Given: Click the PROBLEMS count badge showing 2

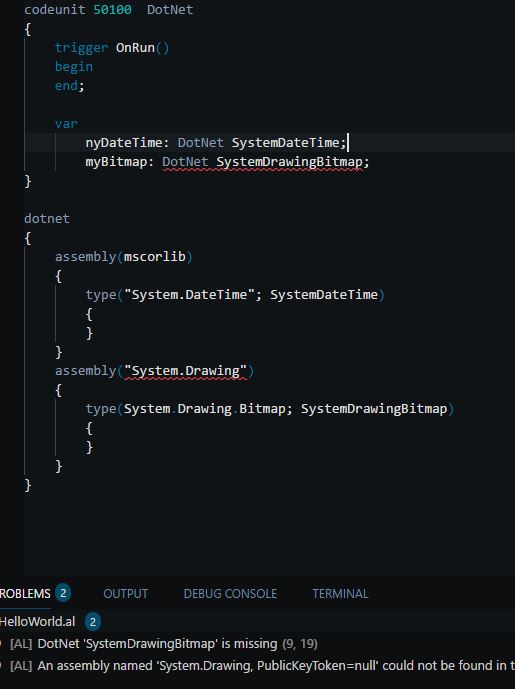Looking at the screenshot, I should [x=63, y=593].
